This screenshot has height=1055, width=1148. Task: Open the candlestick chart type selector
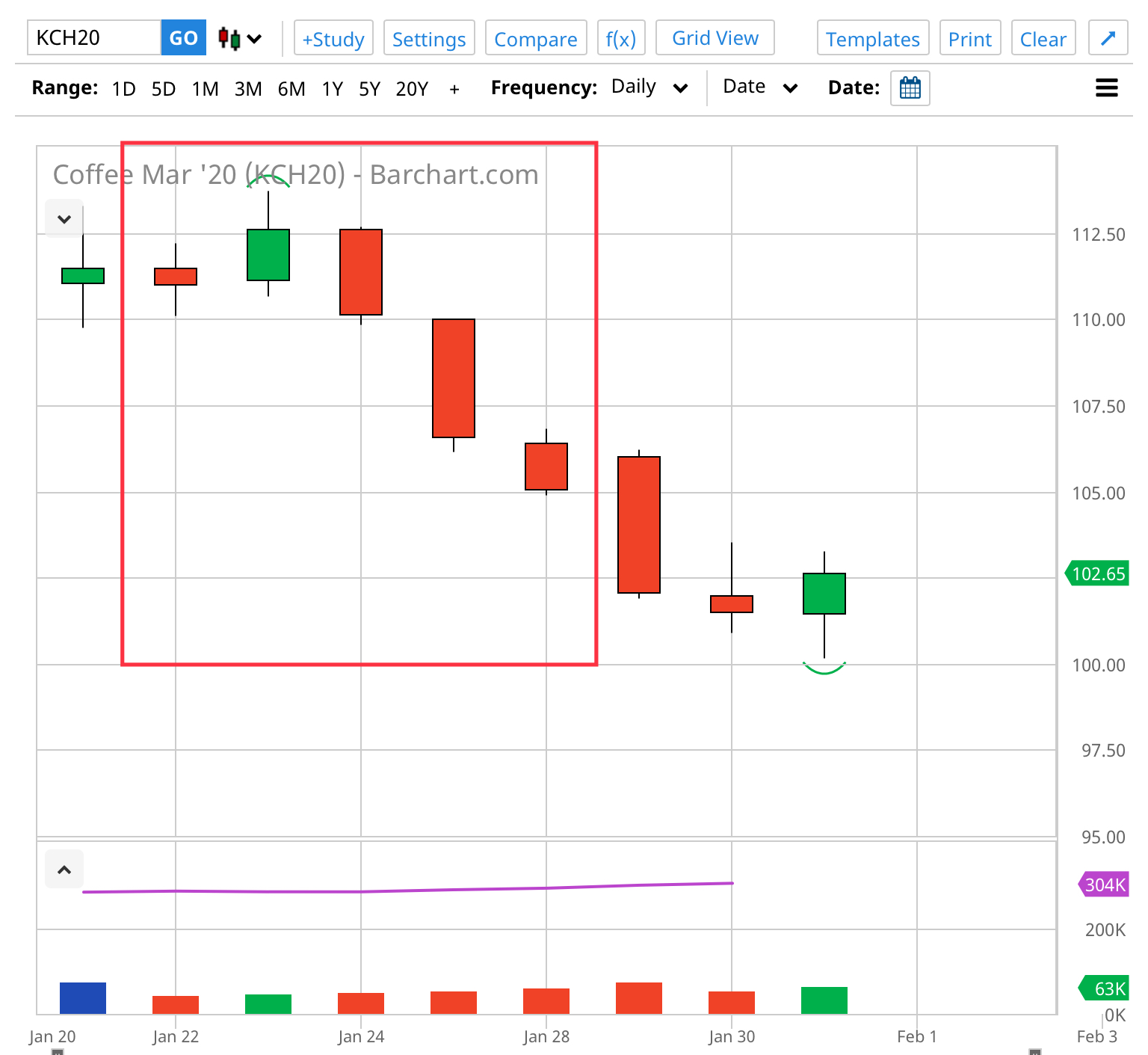(239, 38)
